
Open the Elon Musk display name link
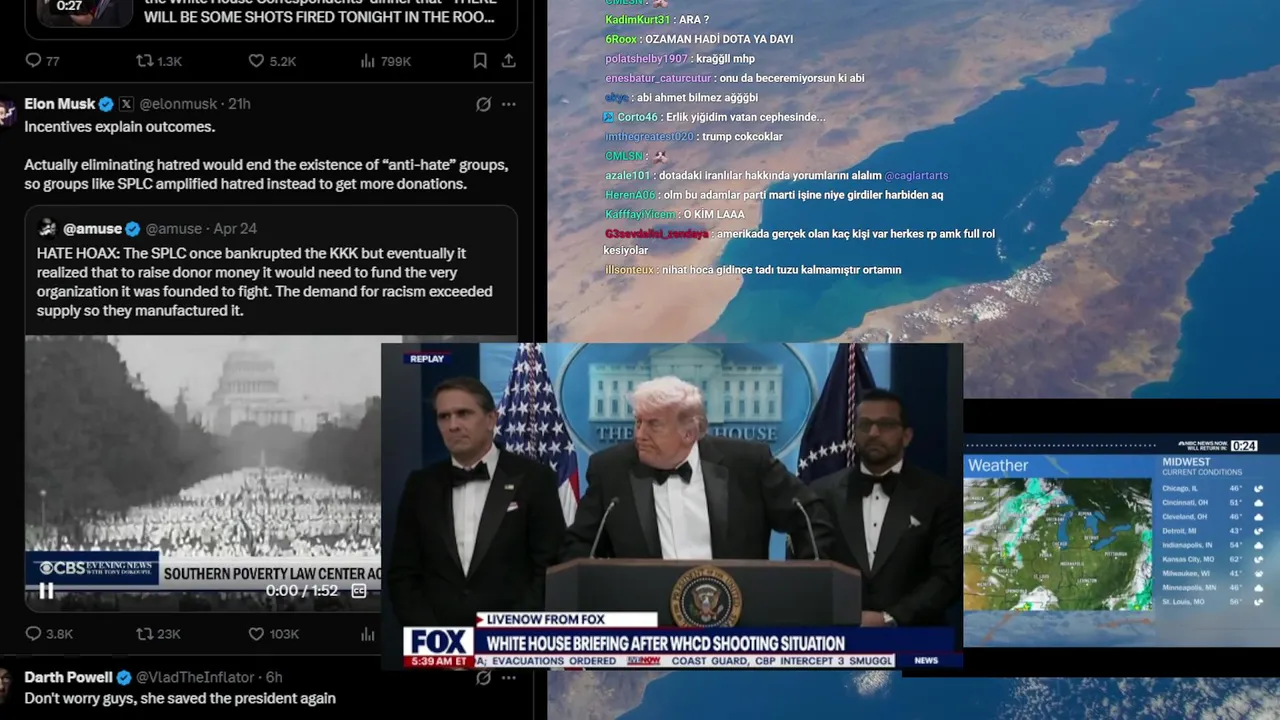pyautogui.click(x=60, y=104)
